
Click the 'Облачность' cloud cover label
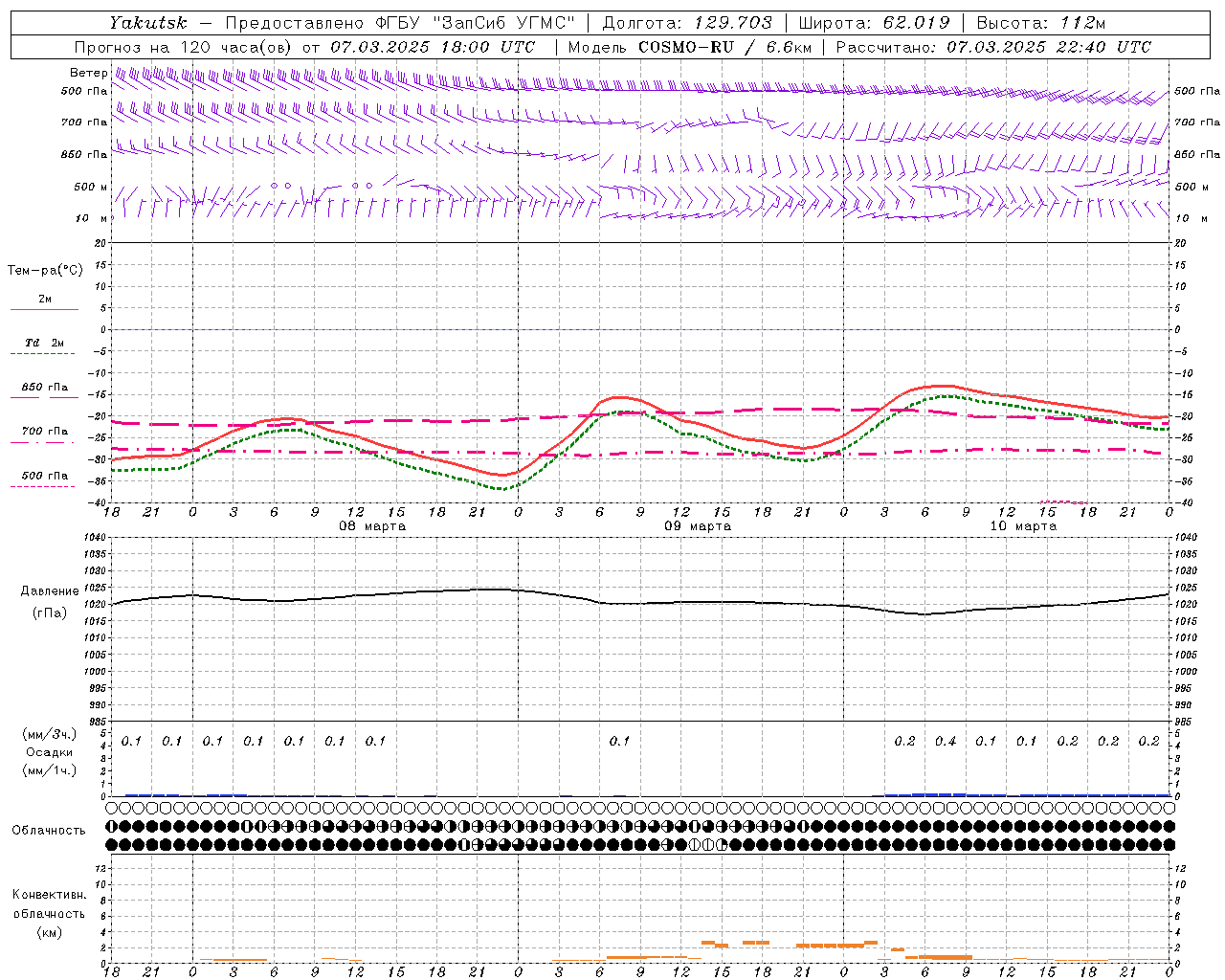[x=49, y=831]
